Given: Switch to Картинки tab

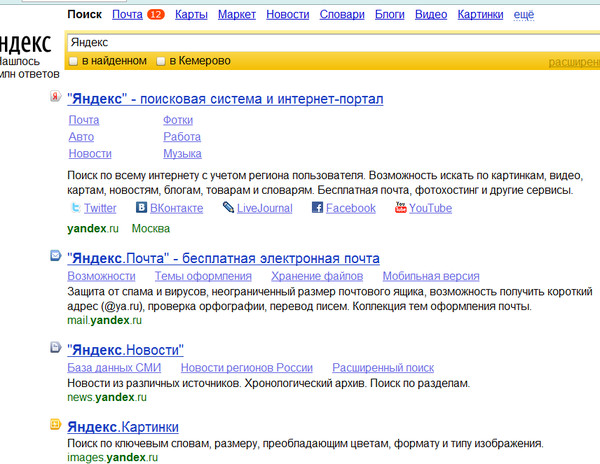Looking at the screenshot, I should [x=480, y=15].
